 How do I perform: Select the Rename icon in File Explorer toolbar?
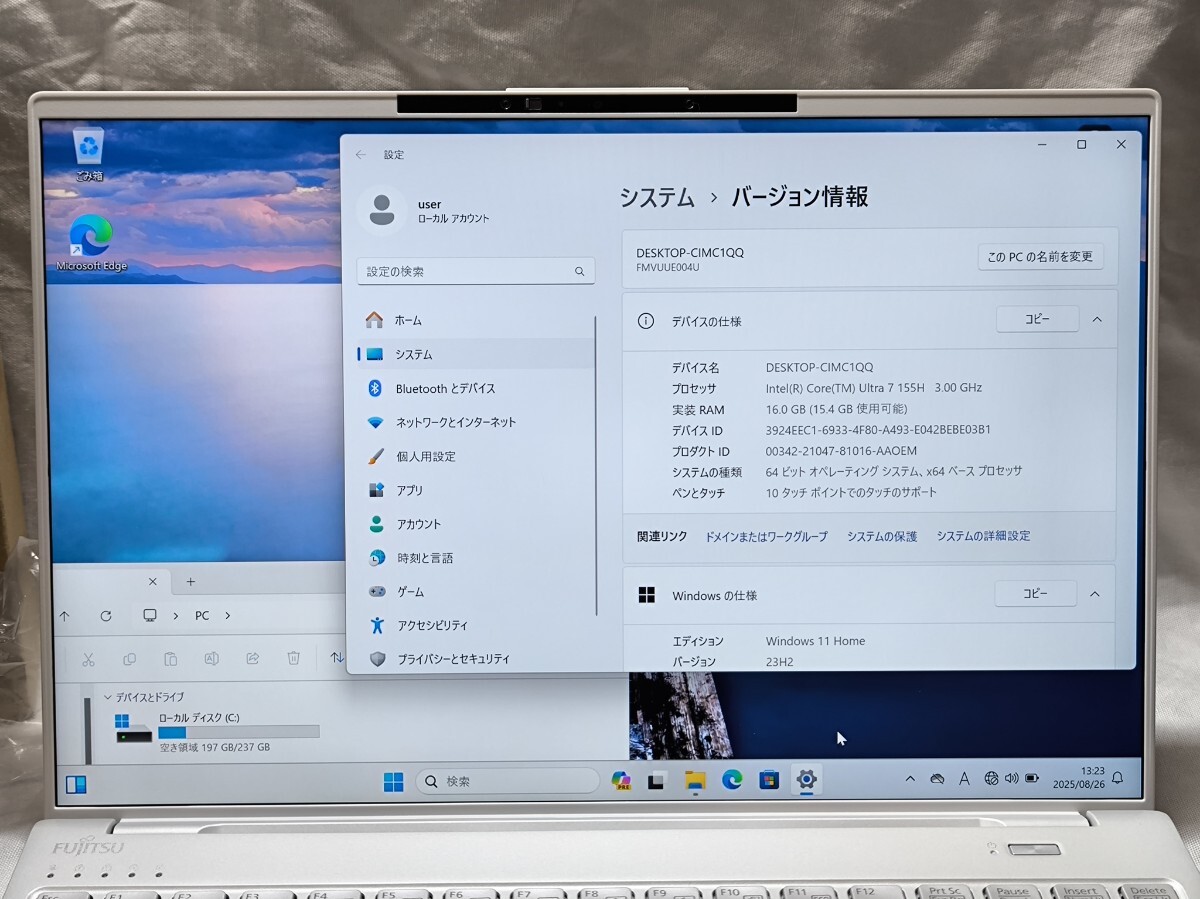pos(212,659)
